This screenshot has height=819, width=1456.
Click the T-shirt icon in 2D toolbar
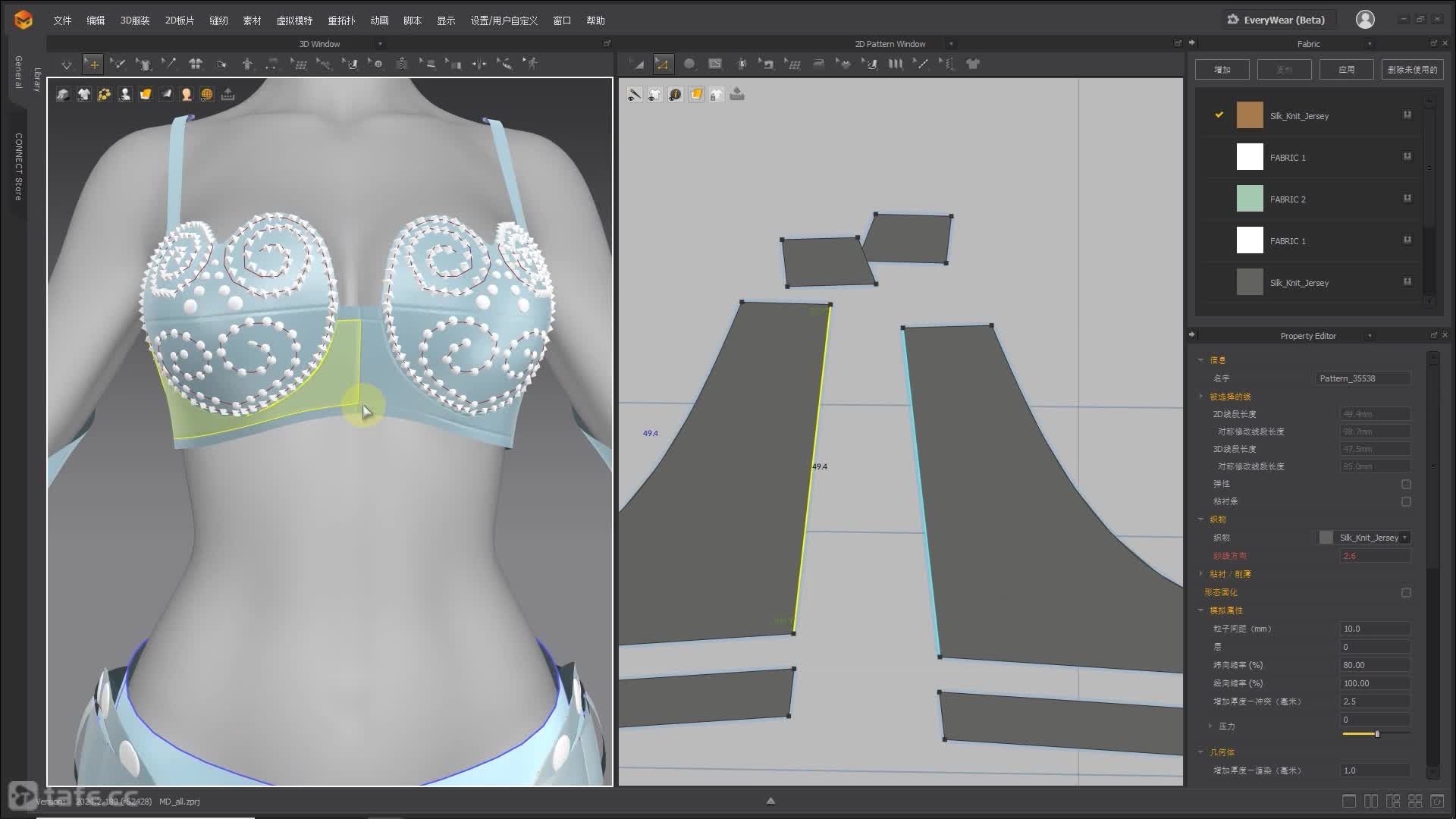[x=973, y=64]
